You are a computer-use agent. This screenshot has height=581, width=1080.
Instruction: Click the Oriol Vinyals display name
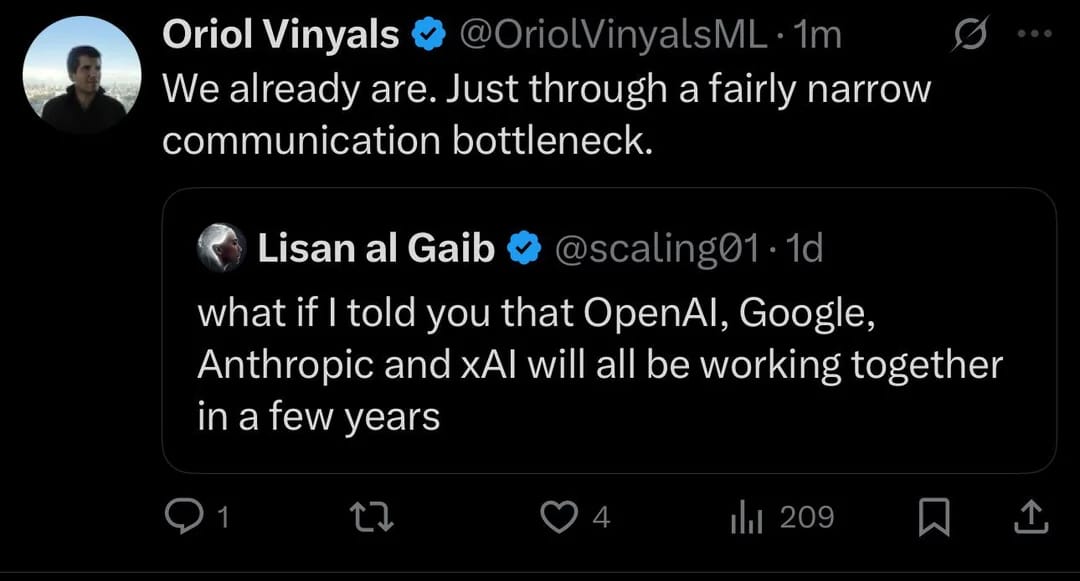(281, 34)
